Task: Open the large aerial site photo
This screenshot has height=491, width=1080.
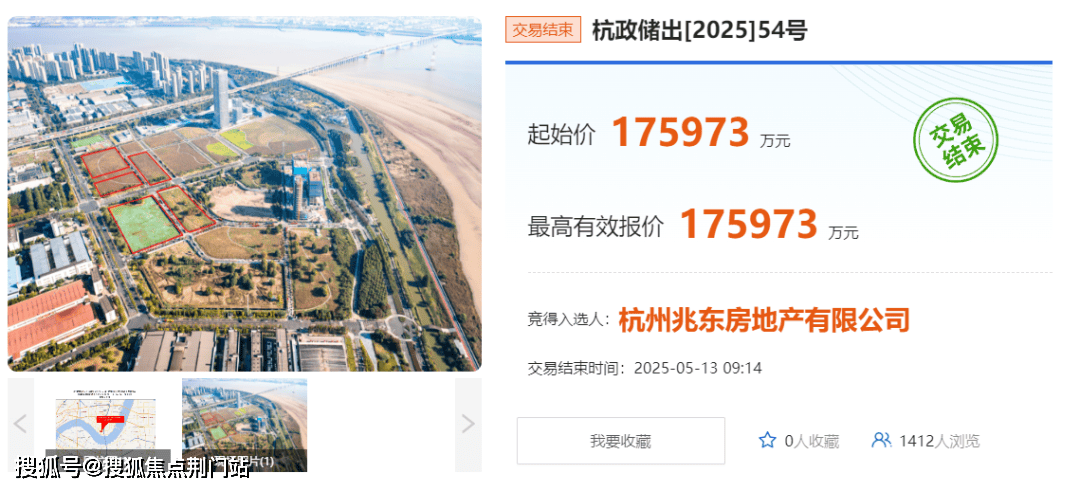Action: (245, 194)
